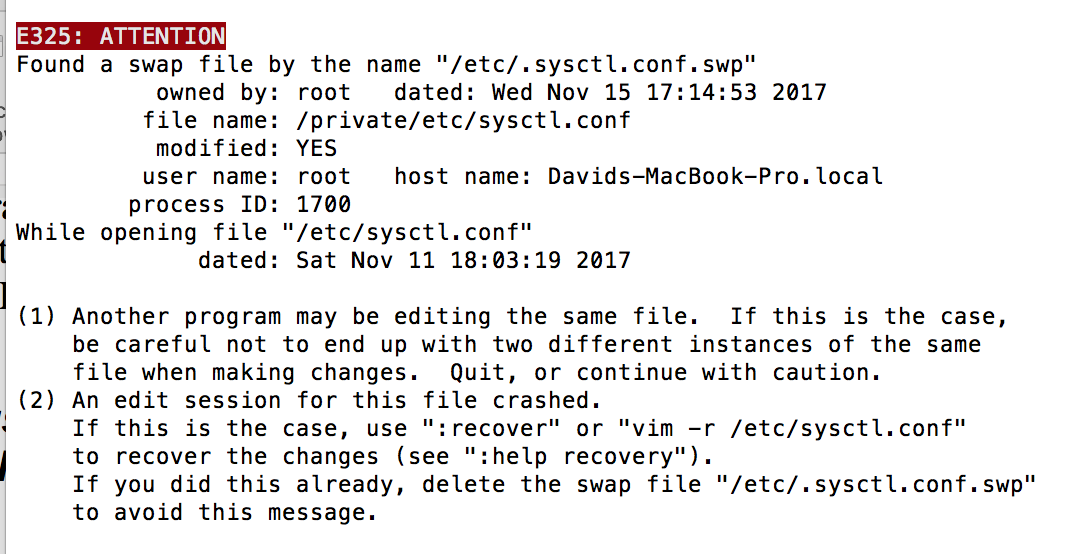Click the user name value root

pyautogui.click(x=324, y=176)
